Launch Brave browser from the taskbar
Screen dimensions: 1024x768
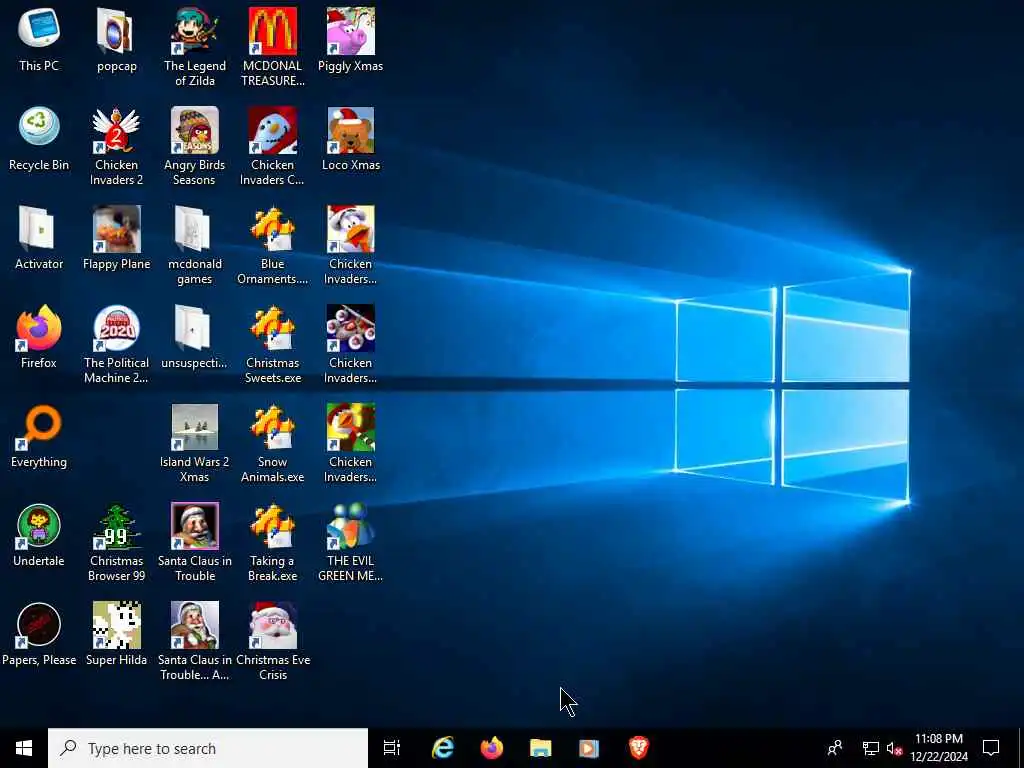(x=638, y=748)
